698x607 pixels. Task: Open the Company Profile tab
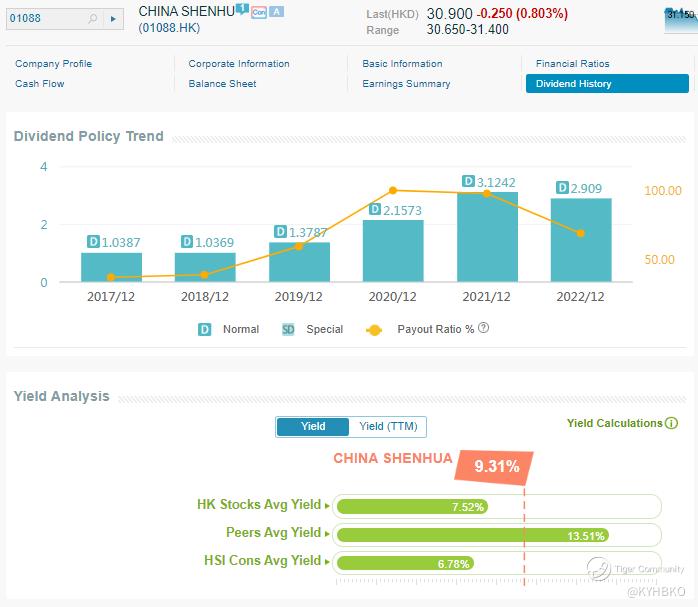(x=53, y=64)
